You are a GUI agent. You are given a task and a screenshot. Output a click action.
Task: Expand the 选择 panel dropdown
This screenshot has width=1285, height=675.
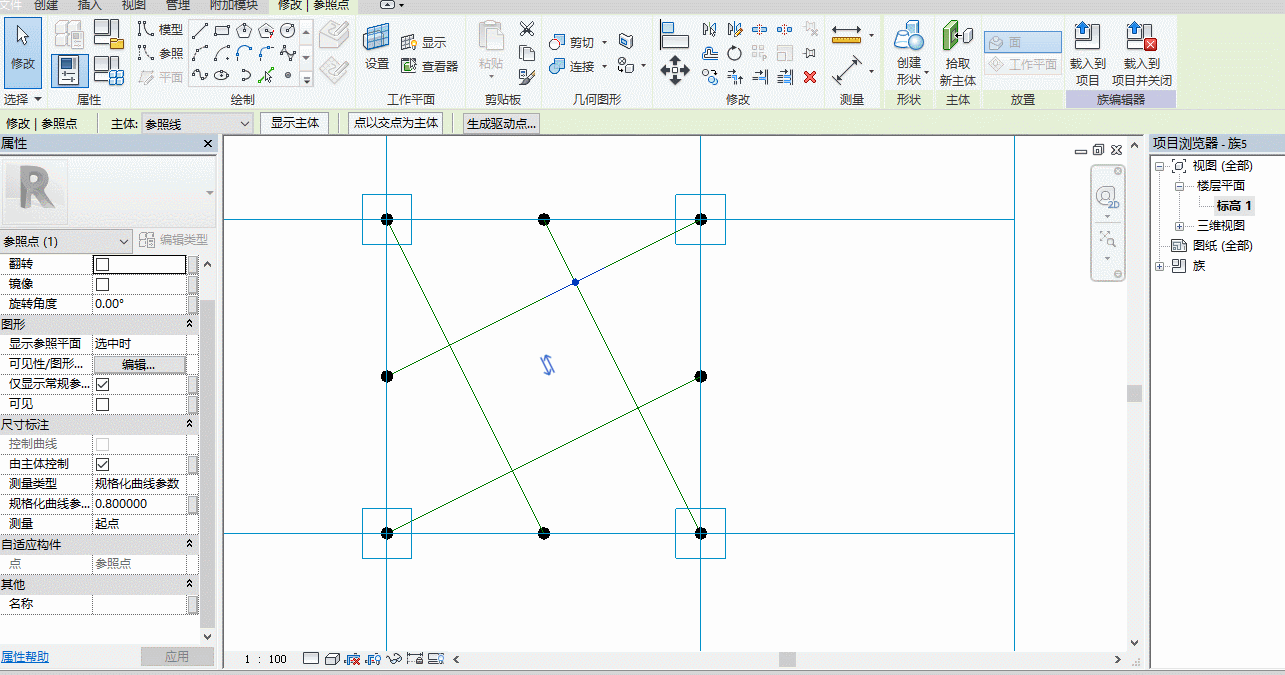23,99
